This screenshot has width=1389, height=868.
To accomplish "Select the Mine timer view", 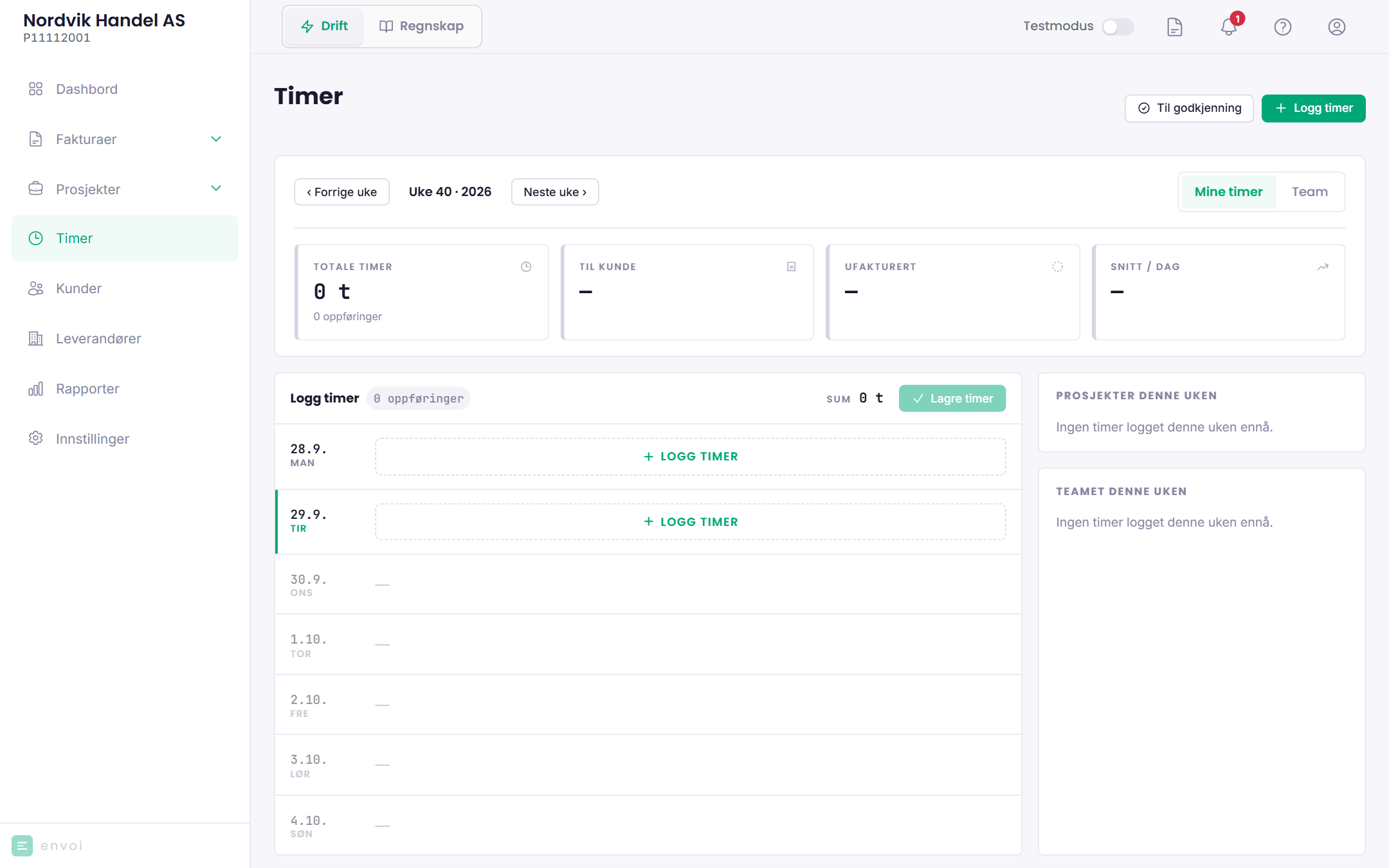I will click(x=1228, y=192).
